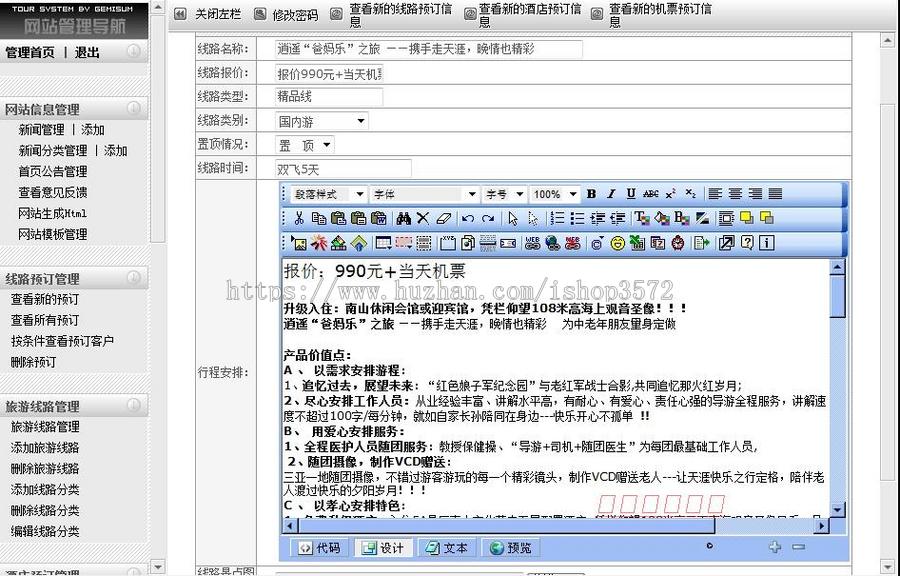Click the Copy icon in editor toolbar

pos(319,218)
